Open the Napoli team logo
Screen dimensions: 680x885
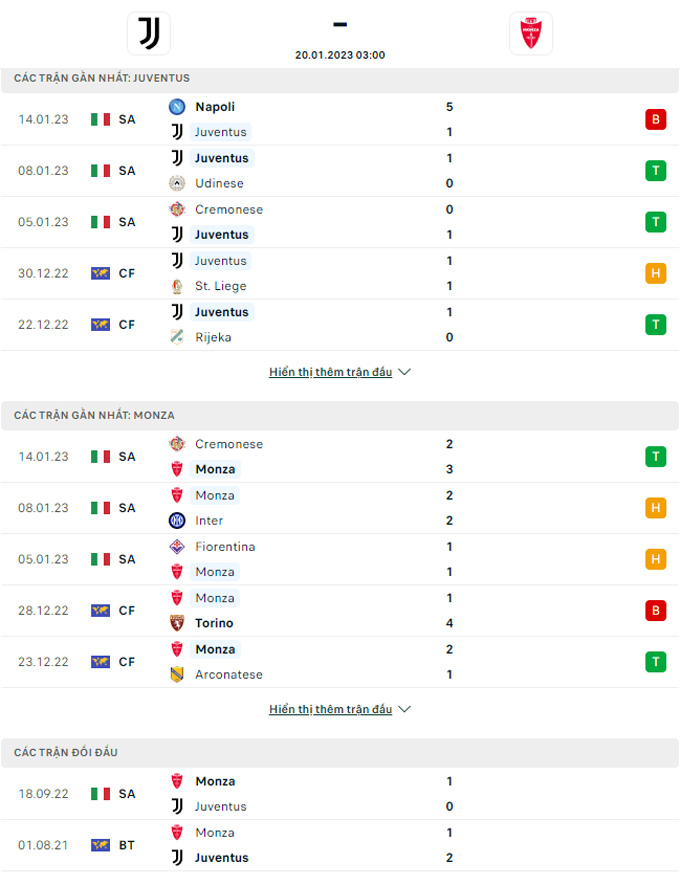pyautogui.click(x=177, y=107)
